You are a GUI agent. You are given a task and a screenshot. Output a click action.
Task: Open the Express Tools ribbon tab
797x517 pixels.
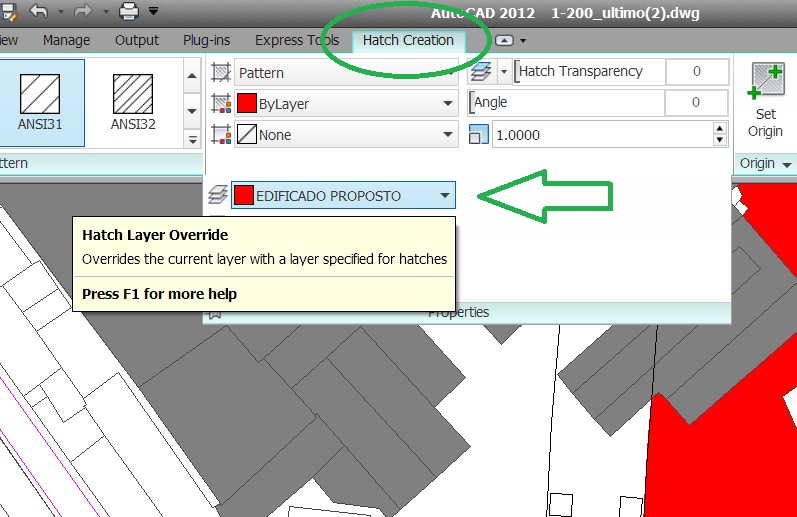[297, 40]
